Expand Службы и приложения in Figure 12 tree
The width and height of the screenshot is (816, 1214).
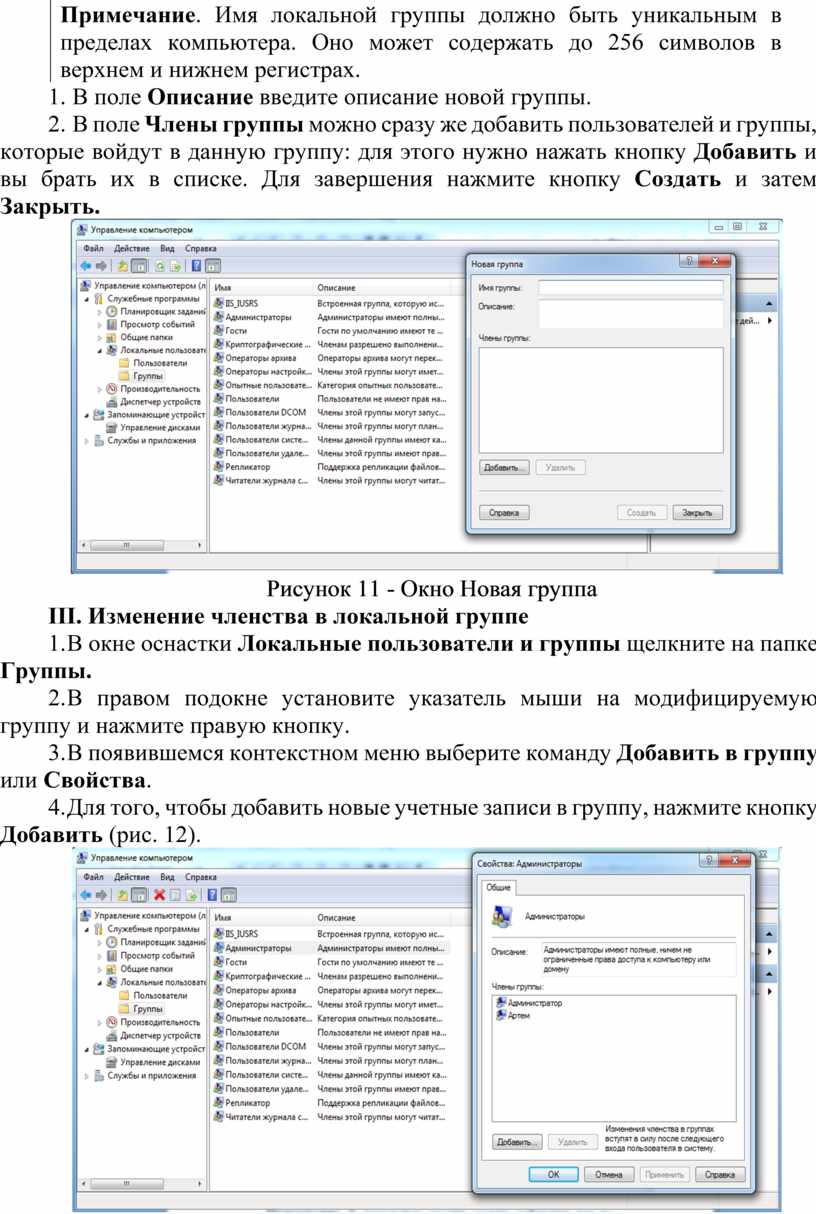pos(87,1076)
